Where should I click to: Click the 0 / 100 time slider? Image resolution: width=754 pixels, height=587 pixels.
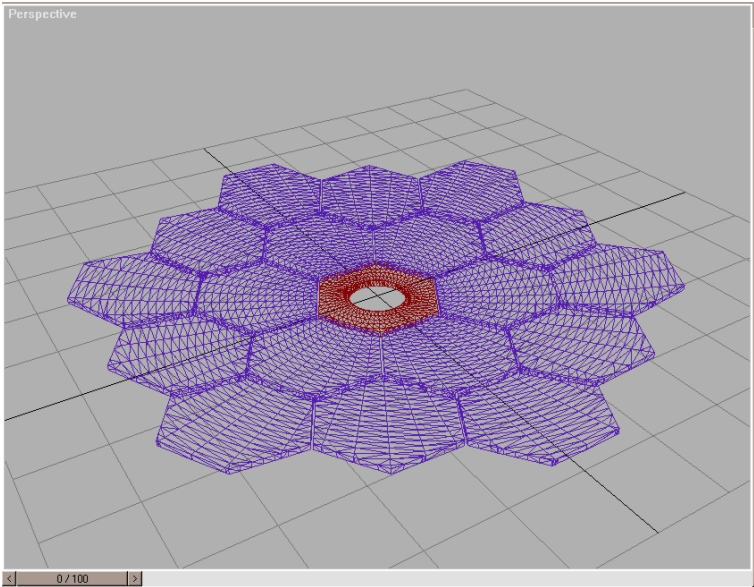pyautogui.click(x=72, y=578)
